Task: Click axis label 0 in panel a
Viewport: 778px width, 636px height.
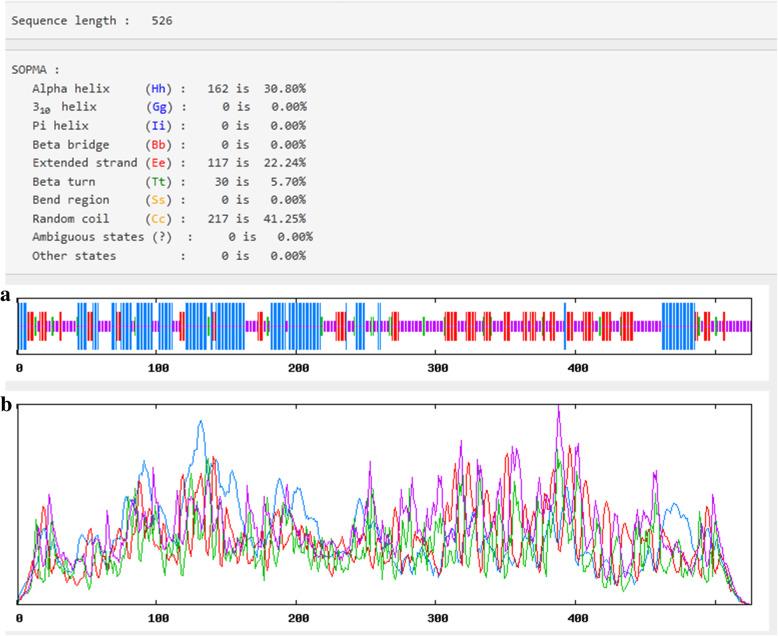Action: (x=19, y=368)
